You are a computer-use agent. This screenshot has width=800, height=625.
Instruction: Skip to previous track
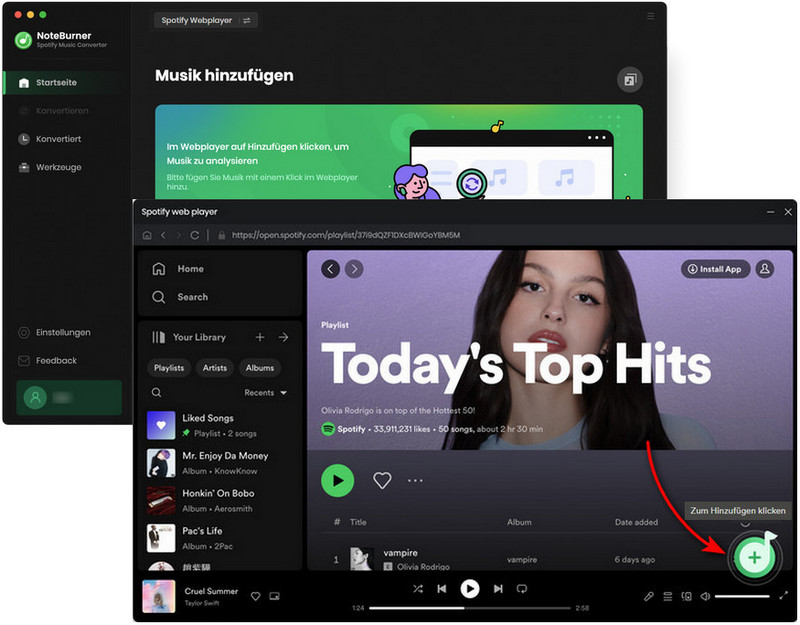[x=442, y=589]
